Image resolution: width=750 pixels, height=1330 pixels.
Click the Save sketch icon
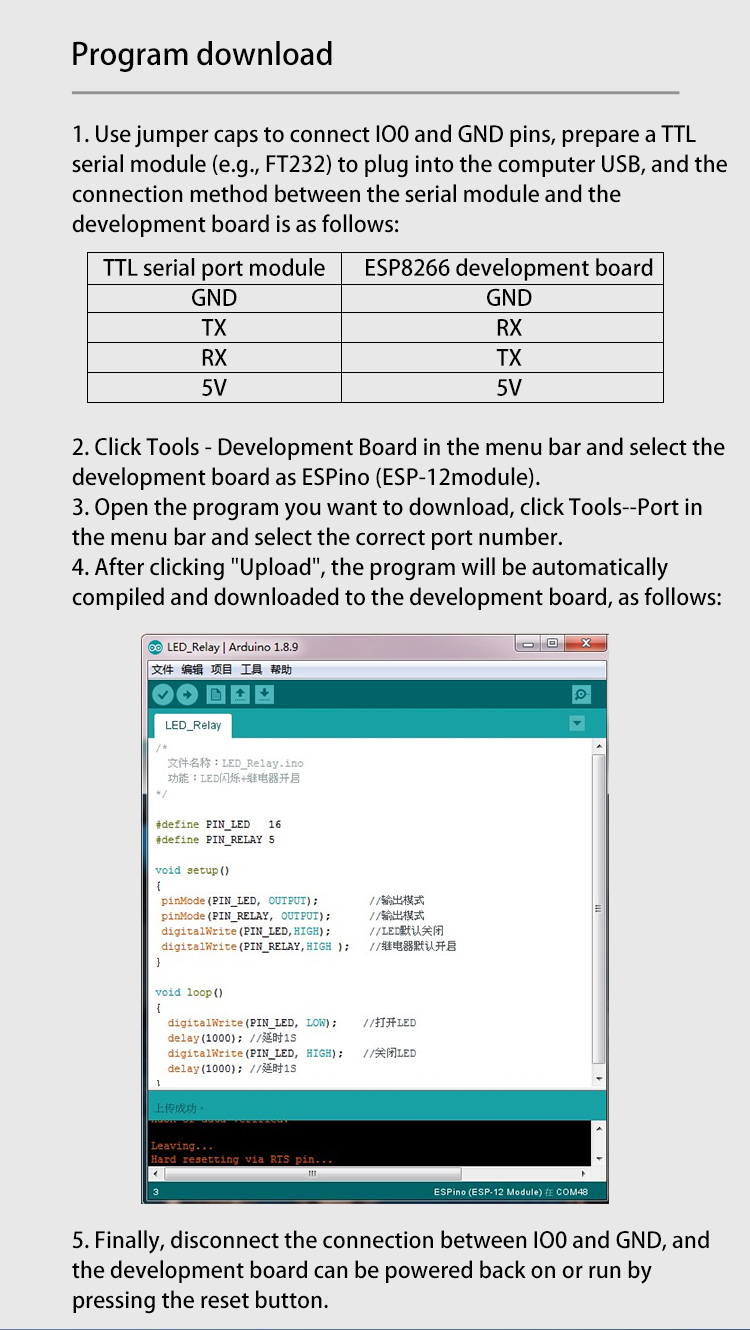[x=264, y=695]
